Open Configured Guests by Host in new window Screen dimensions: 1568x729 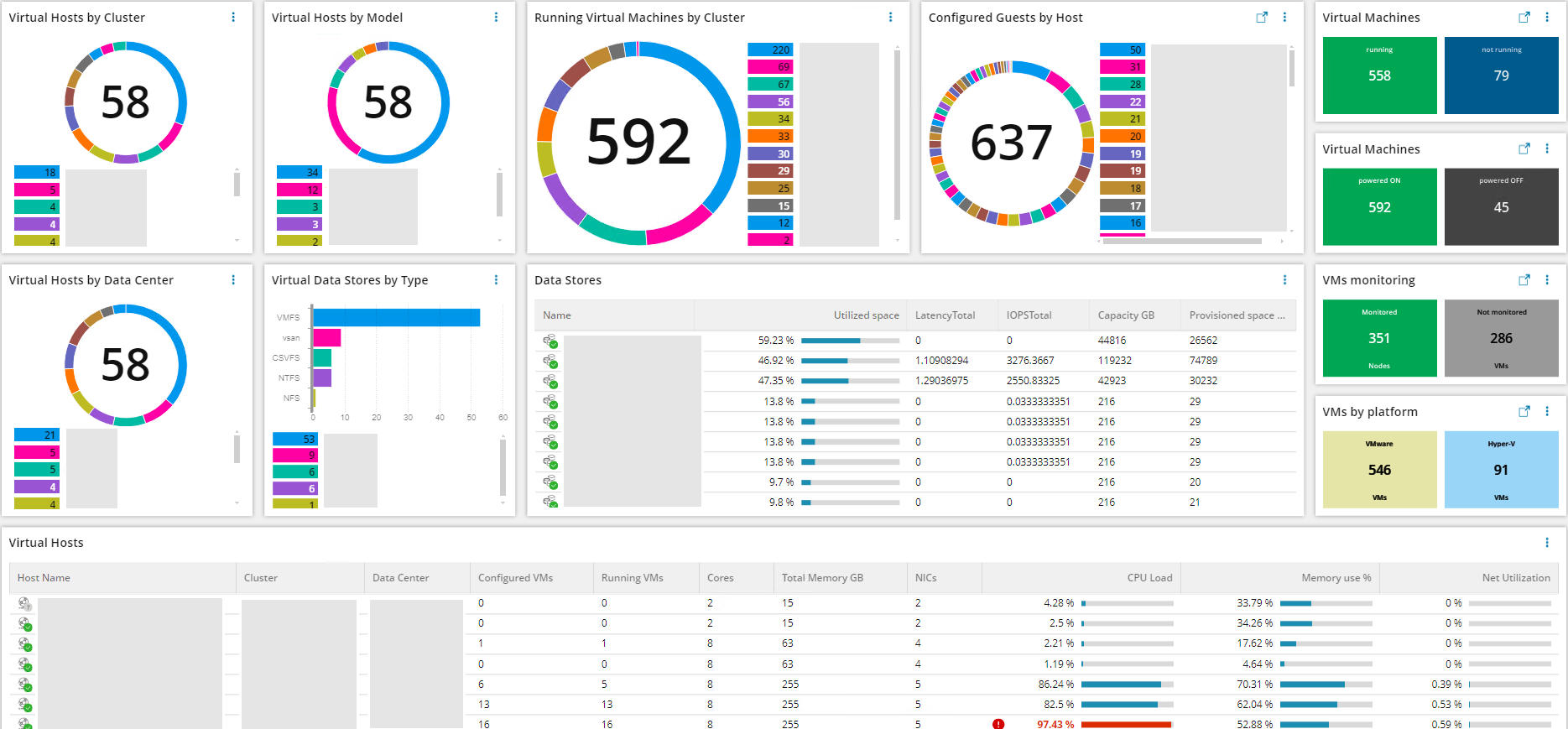coord(1262,17)
